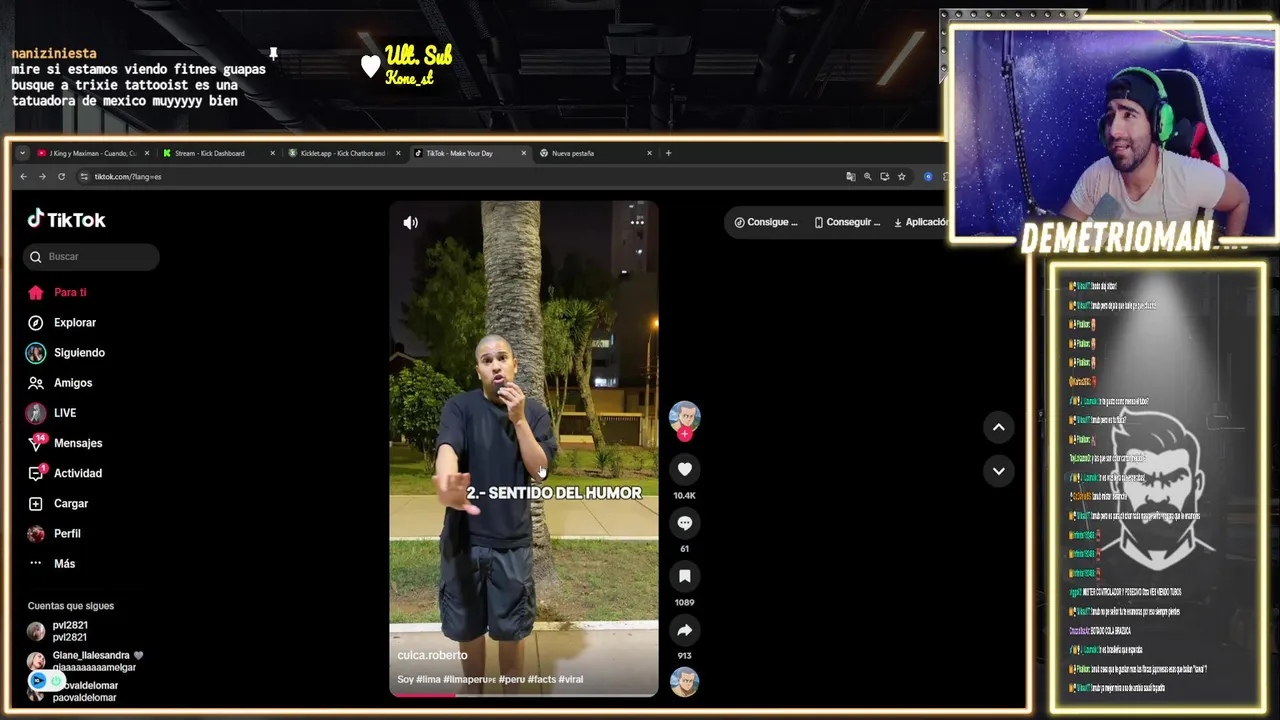The width and height of the screenshot is (1280, 720).
Task: Open LIVE in the sidebar
Action: point(65,413)
